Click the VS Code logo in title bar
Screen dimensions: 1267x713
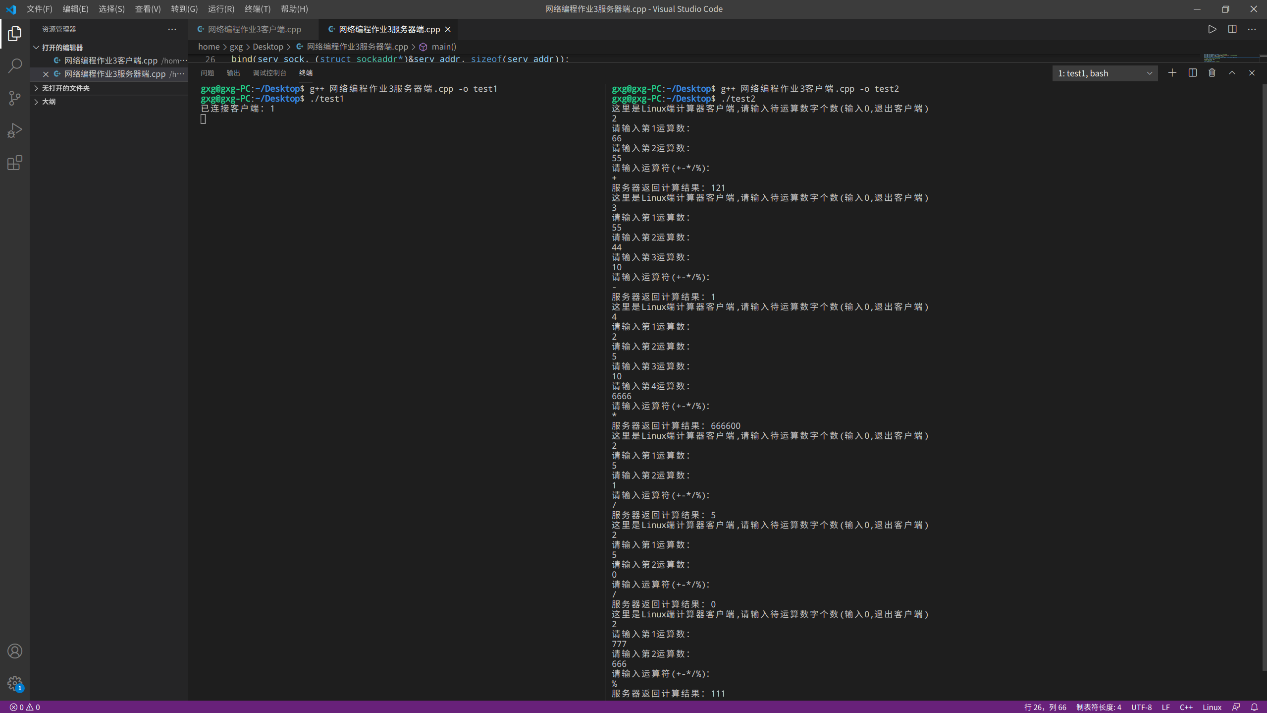[x=11, y=9]
